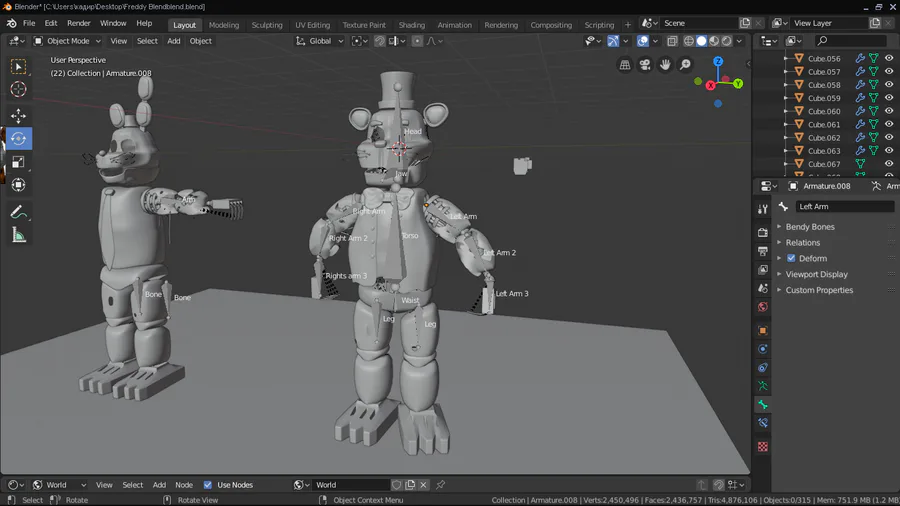Switch to the Sculpting workspace tab
The image size is (900, 506).
(267, 25)
